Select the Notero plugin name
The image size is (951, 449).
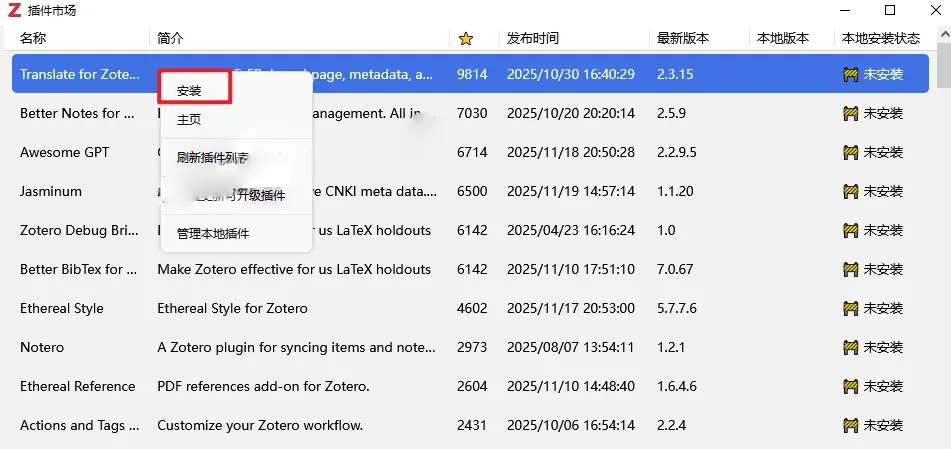pos(42,347)
